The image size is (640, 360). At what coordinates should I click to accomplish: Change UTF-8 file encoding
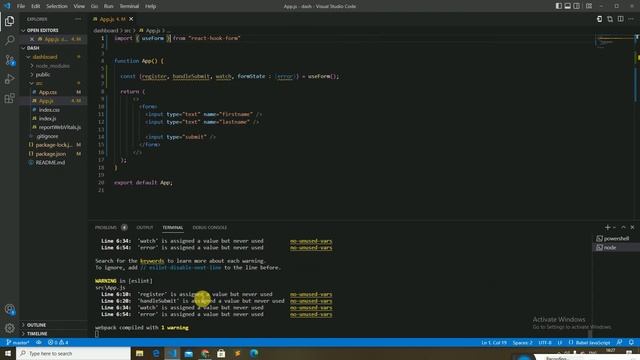[x=545, y=342]
